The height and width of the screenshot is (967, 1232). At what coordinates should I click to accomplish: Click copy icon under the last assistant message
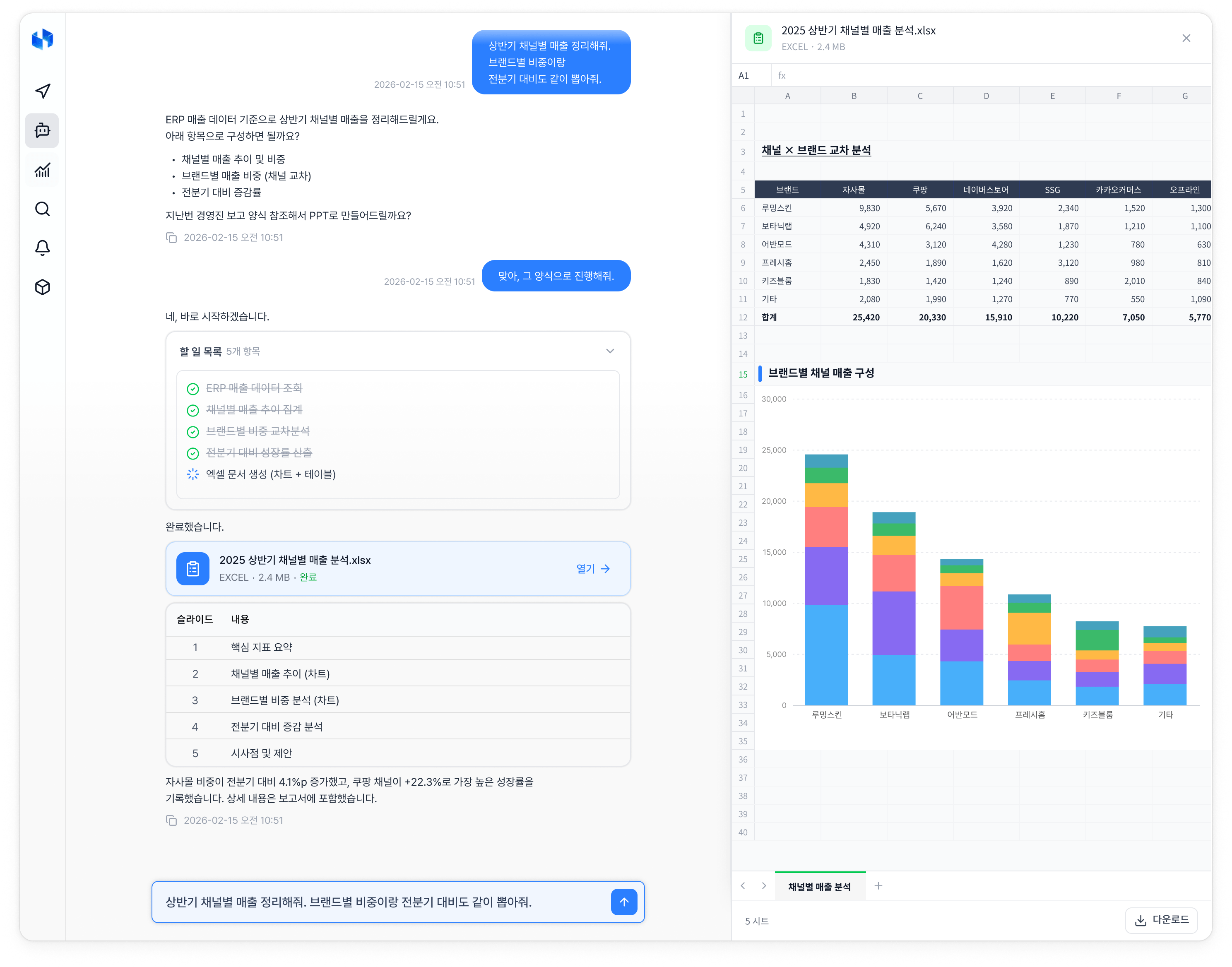click(x=171, y=820)
